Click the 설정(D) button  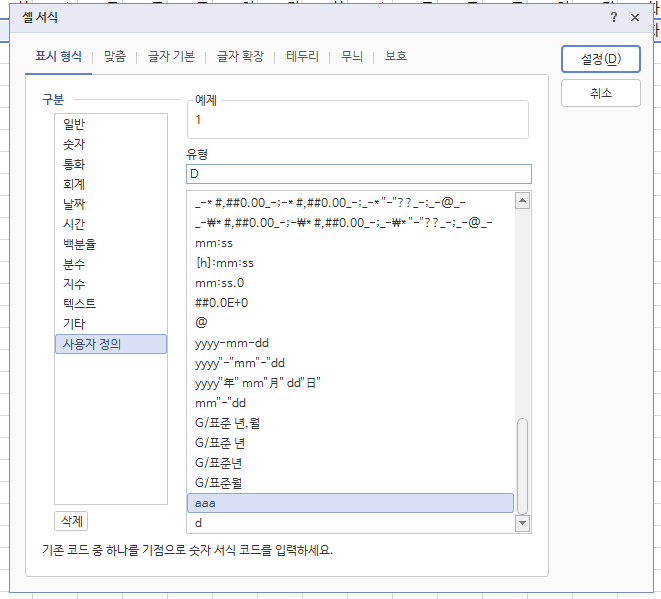pos(601,59)
